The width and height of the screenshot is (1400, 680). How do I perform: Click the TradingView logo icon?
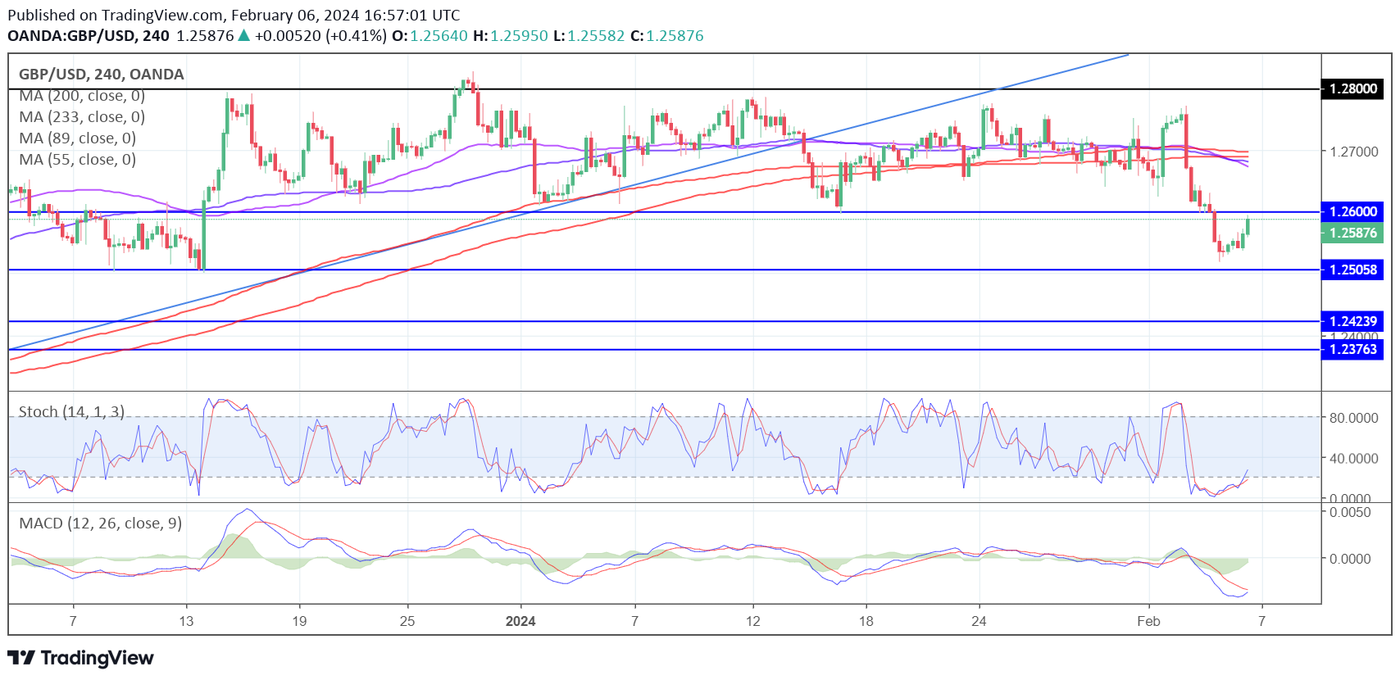coord(21,658)
